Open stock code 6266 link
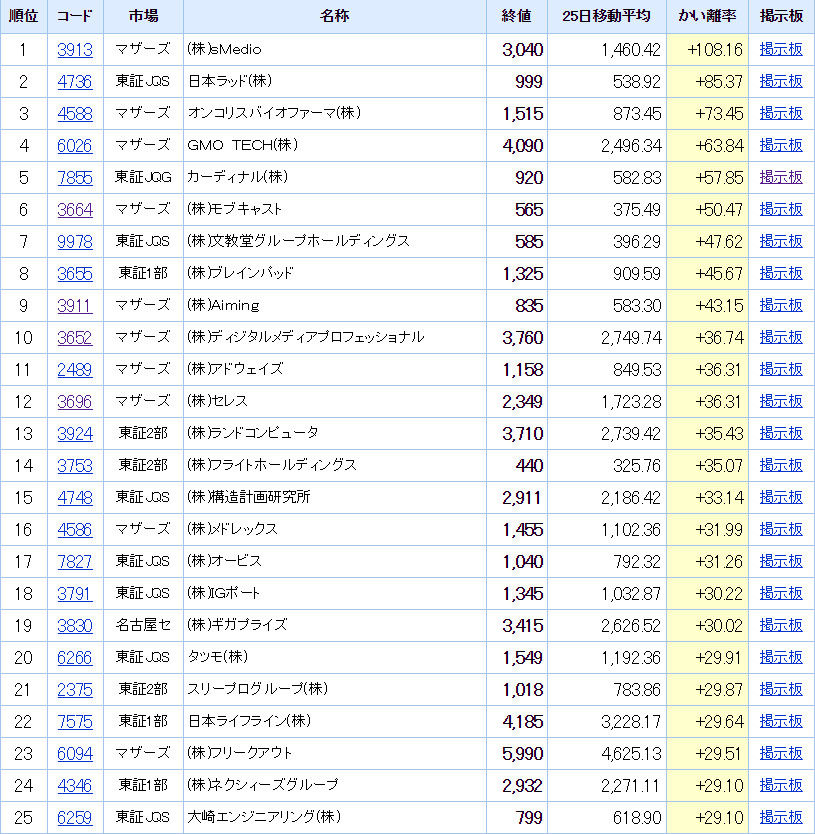The width and height of the screenshot is (815, 834). pos(75,657)
